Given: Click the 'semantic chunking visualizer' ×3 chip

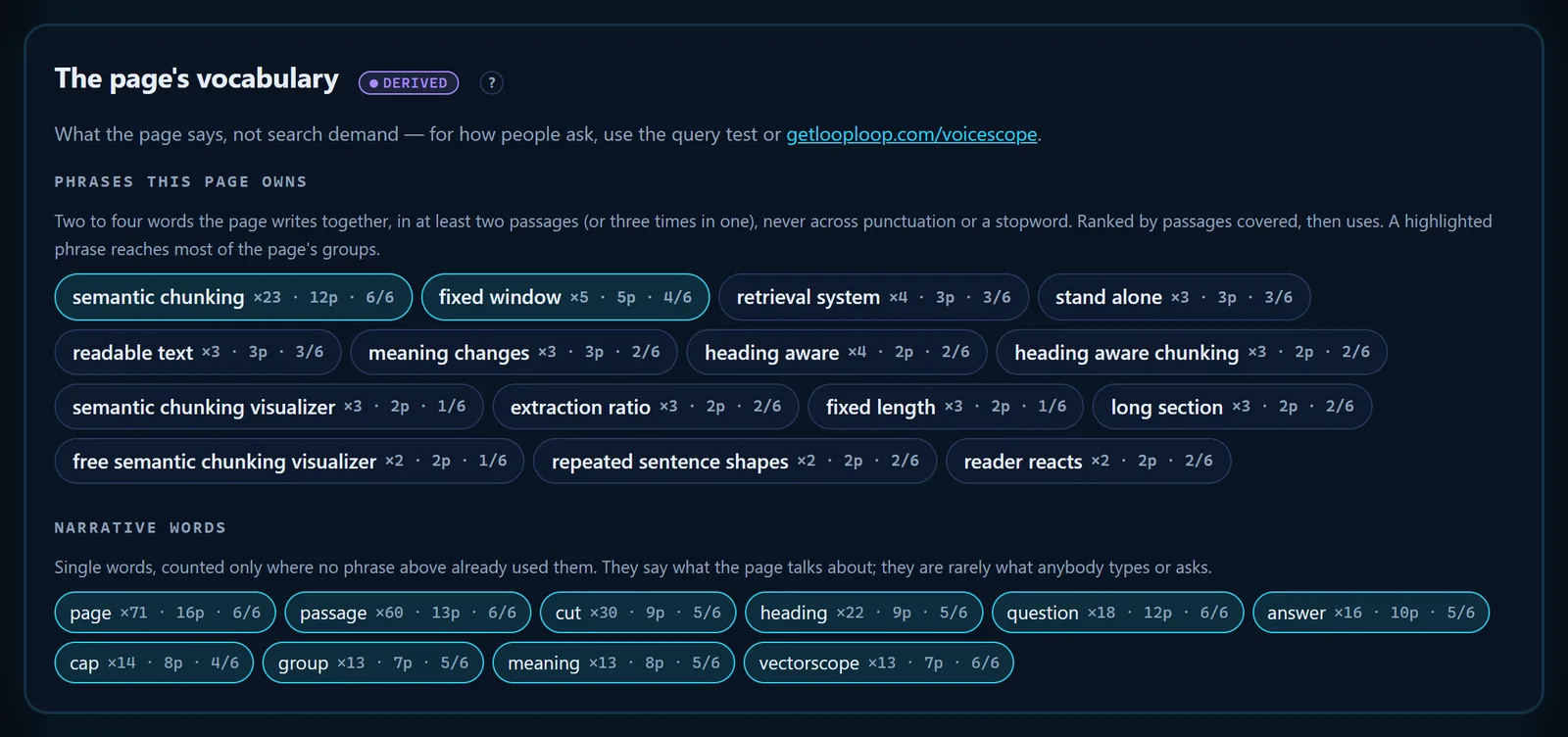Looking at the screenshot, I should pos(269,407).
